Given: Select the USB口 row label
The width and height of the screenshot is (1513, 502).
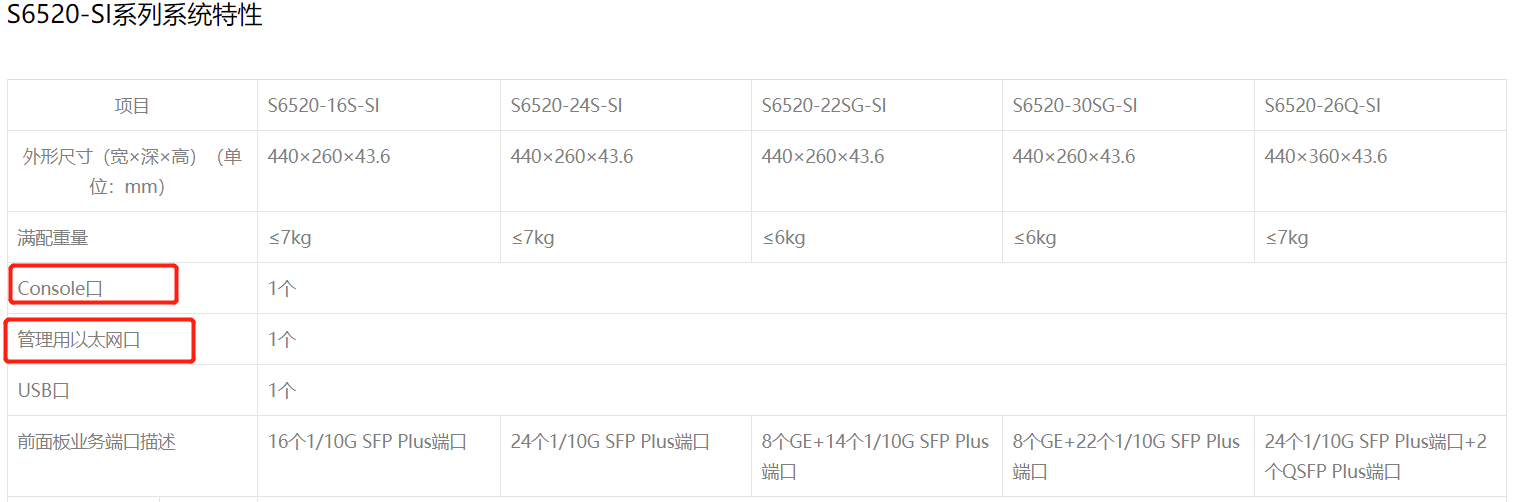Looking at the screenshot, I should tap(44, 391).
